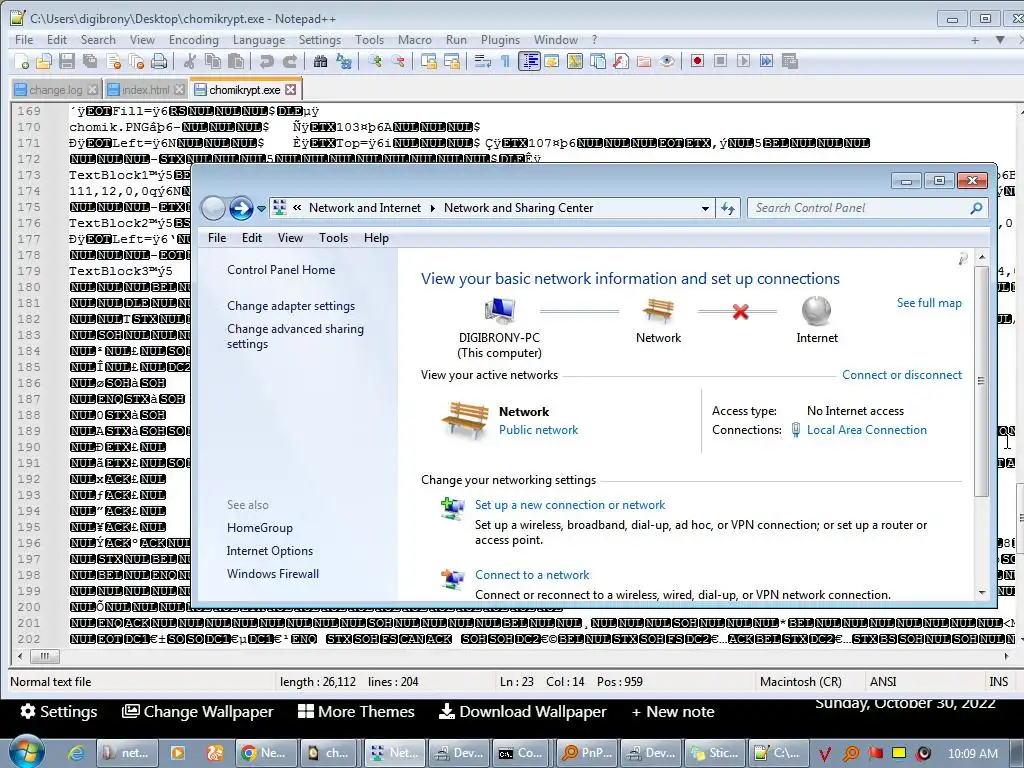Click the Stop Recording macro icon

click(720, 61)
